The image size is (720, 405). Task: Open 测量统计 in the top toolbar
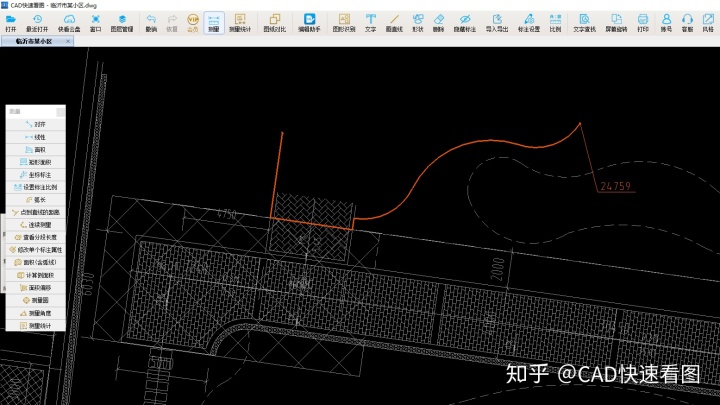240,22
